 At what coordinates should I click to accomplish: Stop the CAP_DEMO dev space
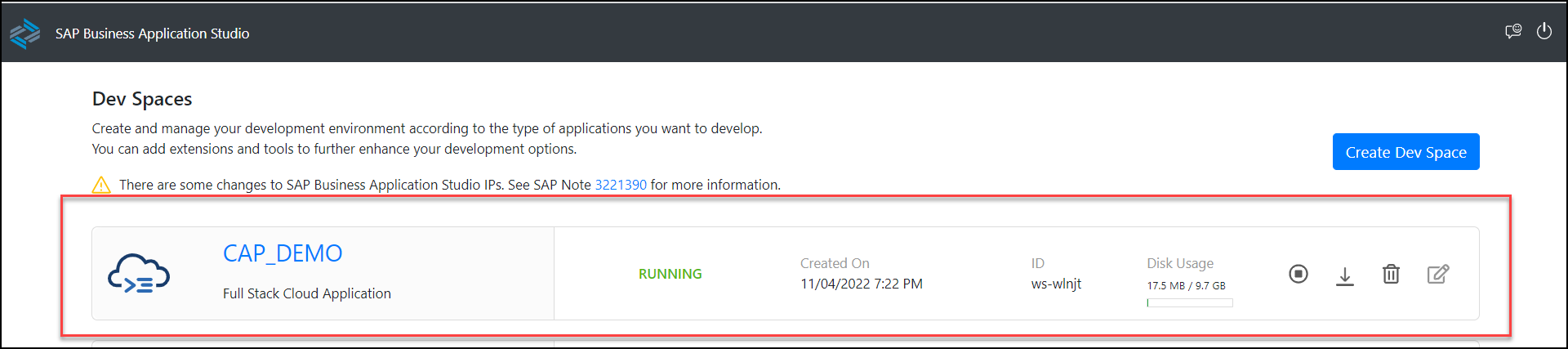(x=1298, y=274)
